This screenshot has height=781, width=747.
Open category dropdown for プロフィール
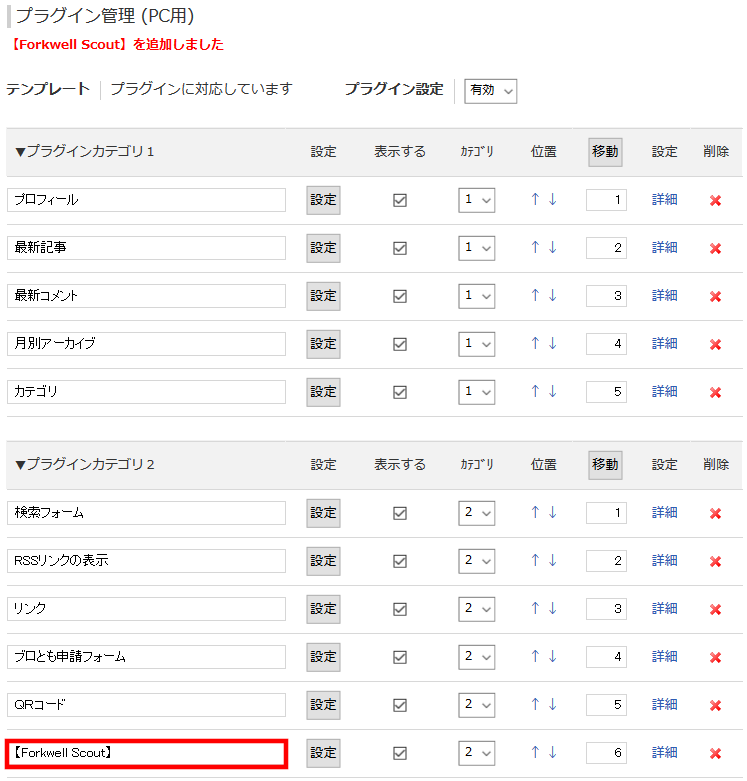(x=477, y=200)
